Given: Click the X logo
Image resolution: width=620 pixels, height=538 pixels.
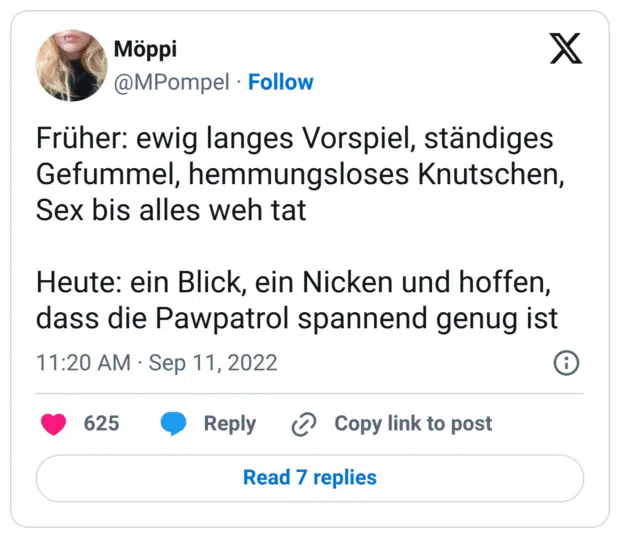Looking at the screenshot, I should click(x=566, y=49).
